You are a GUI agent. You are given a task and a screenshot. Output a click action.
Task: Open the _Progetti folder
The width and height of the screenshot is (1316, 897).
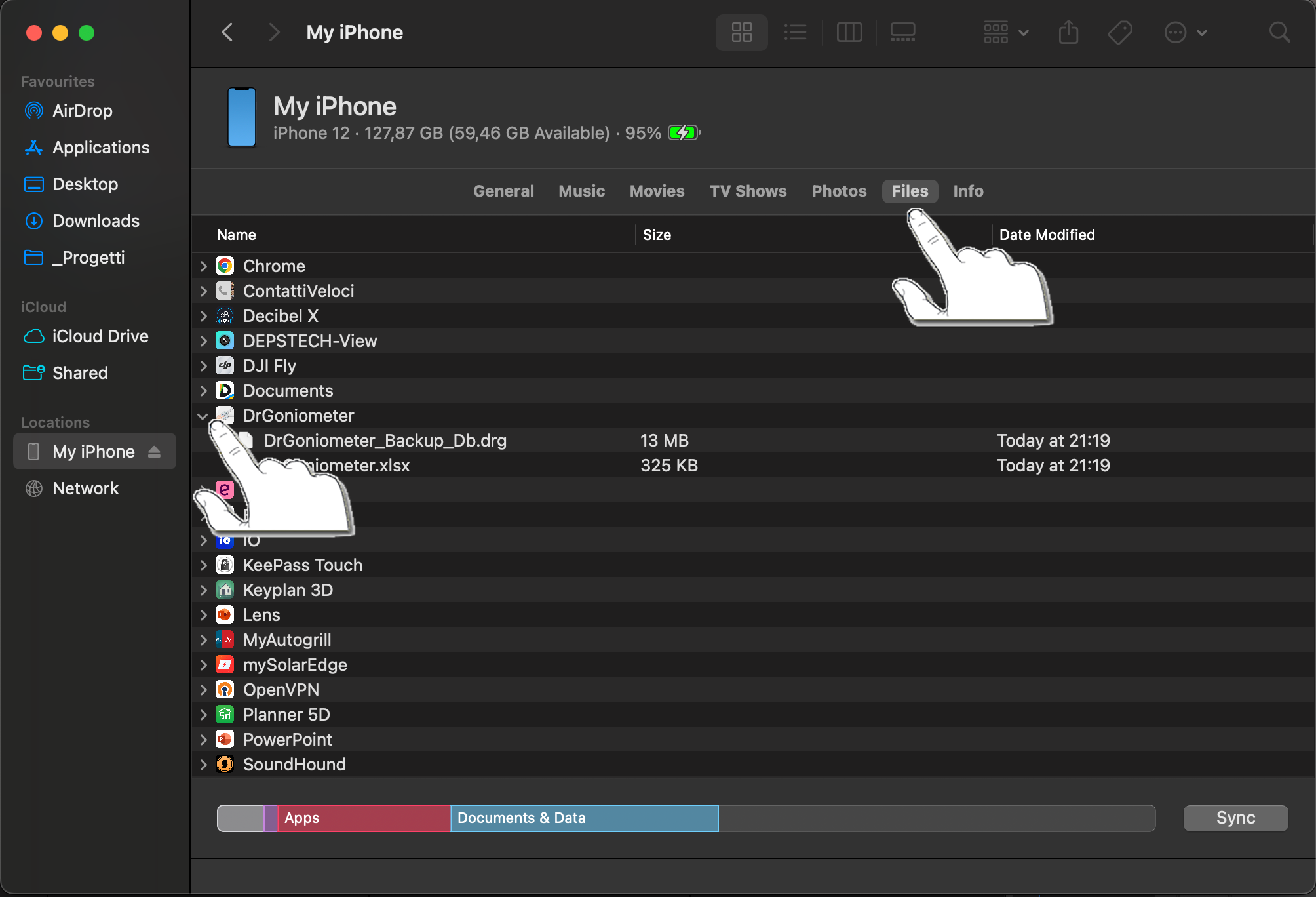point(88,258)
